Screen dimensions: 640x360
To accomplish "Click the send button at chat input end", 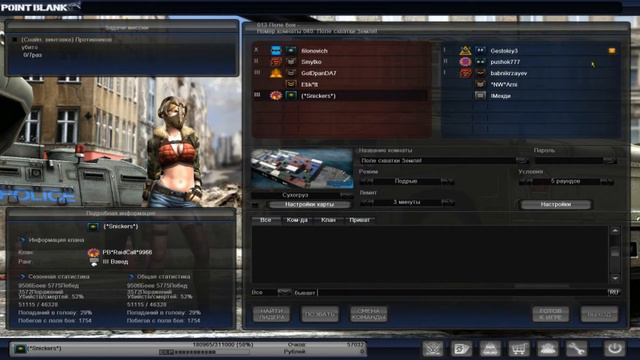I will pyautogui.click(x=613, y=292).
